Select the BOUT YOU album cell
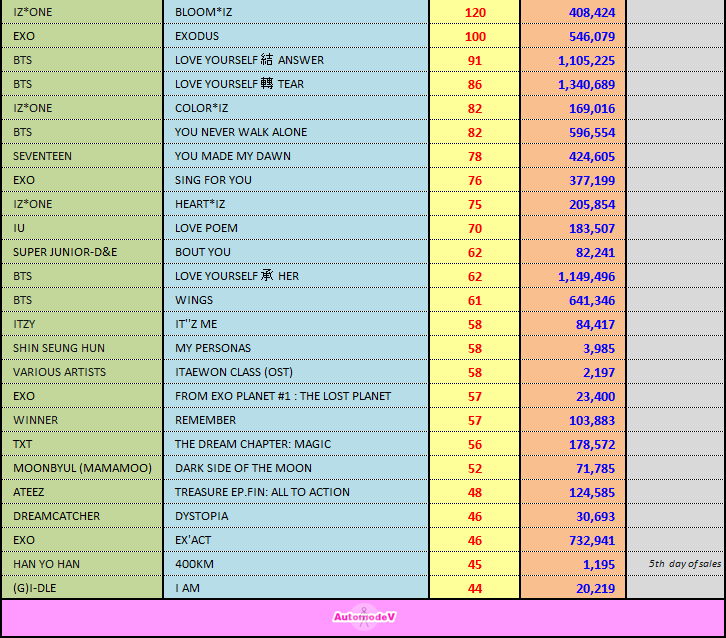The image size is (726, 638). click(296, 252)
